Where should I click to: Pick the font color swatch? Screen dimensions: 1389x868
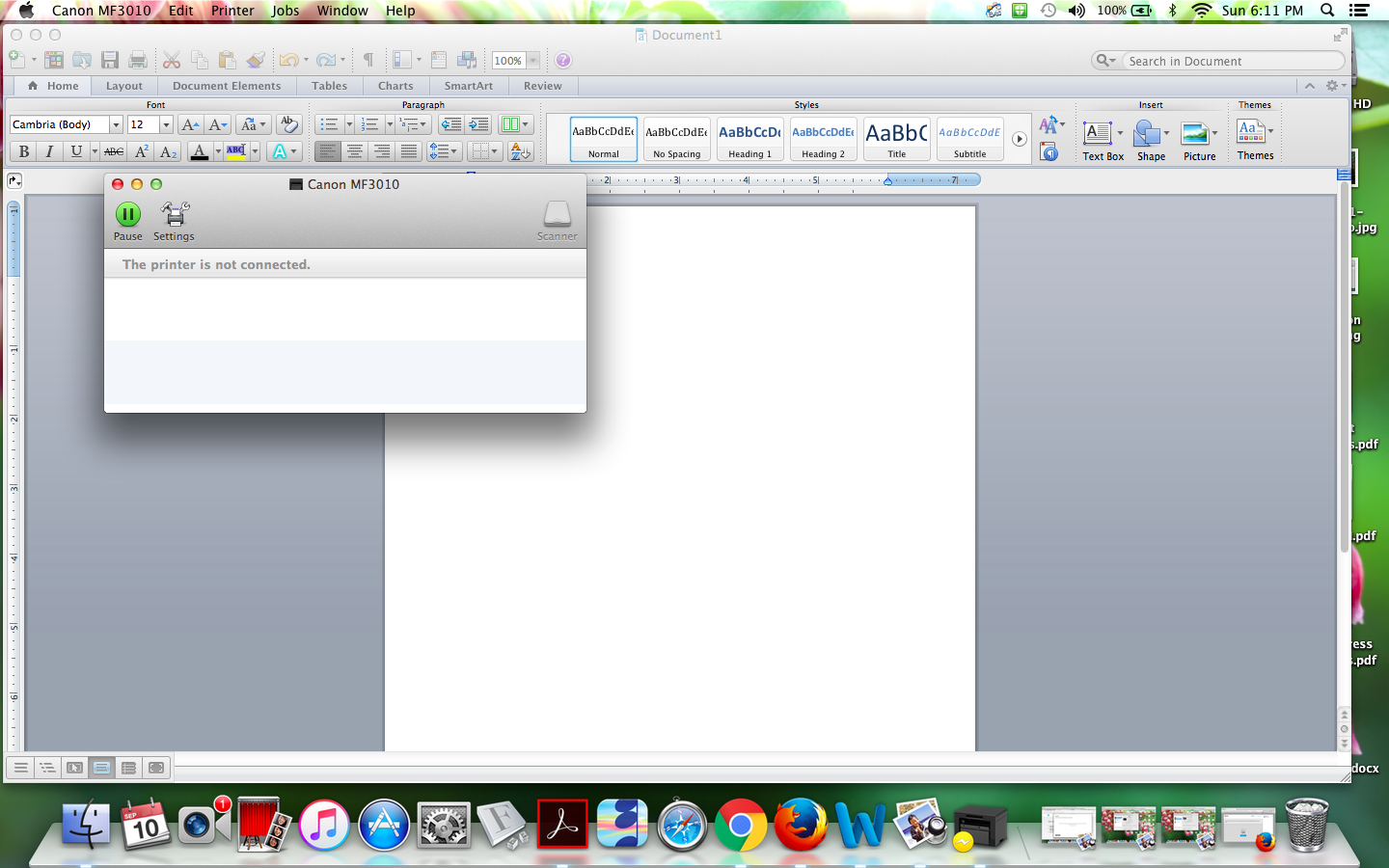tap(200, 151)
